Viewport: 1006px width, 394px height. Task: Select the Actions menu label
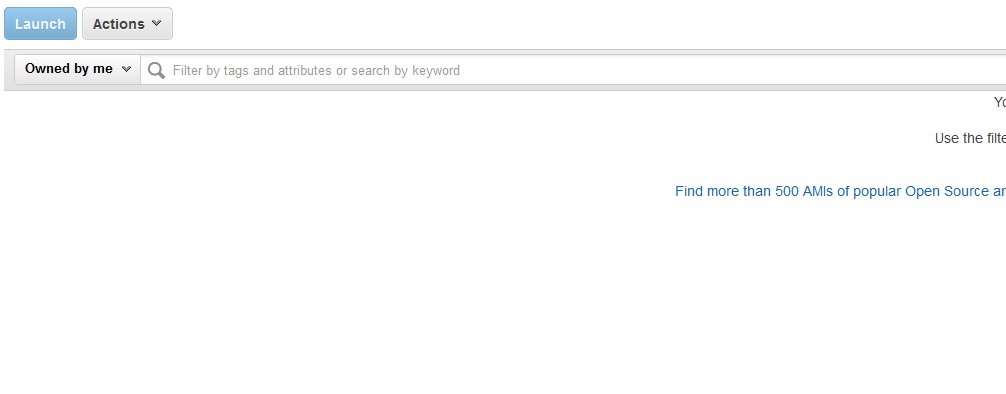click(119, 24)
